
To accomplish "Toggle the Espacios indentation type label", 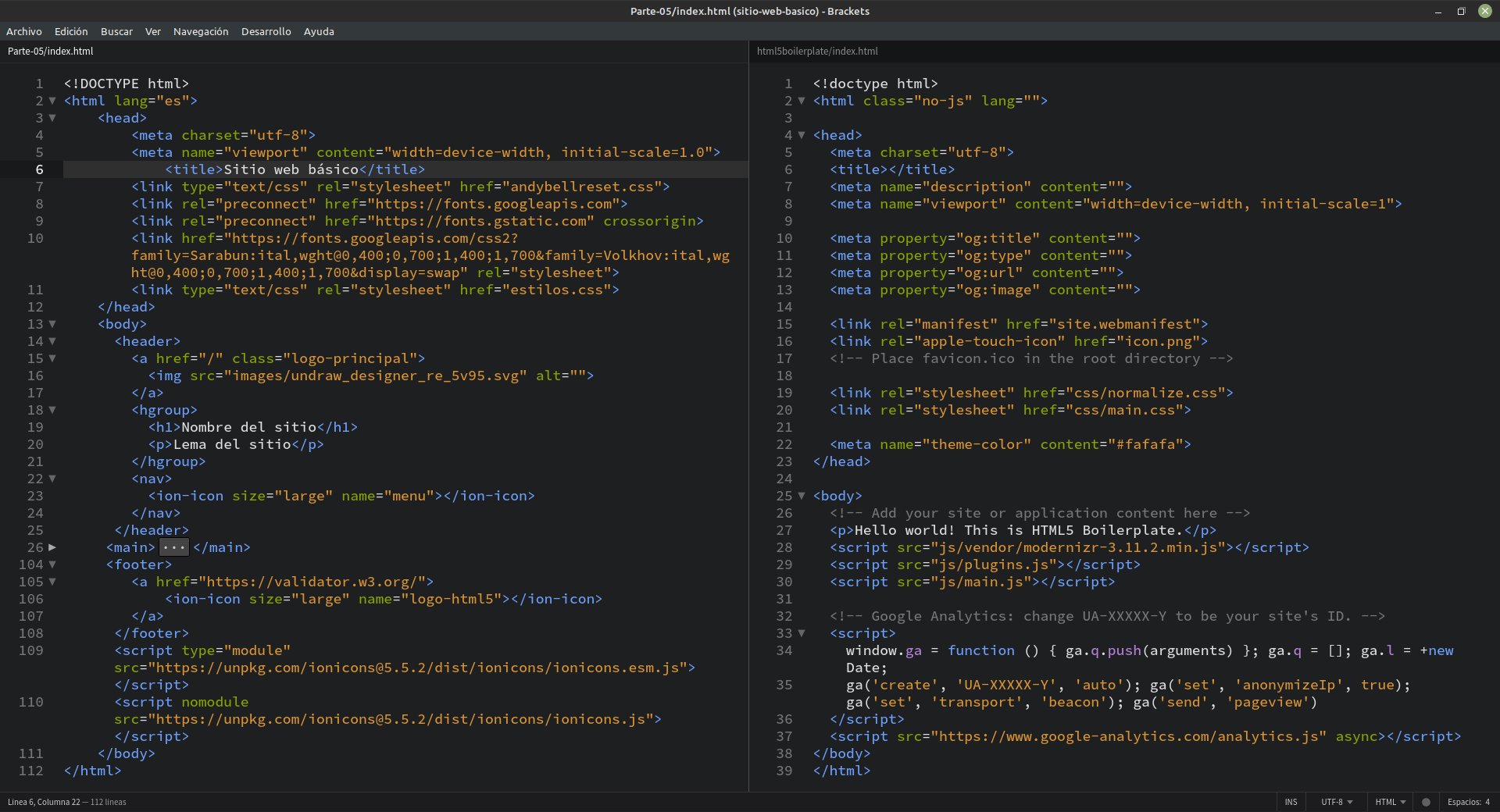I will coord(1464,802).
